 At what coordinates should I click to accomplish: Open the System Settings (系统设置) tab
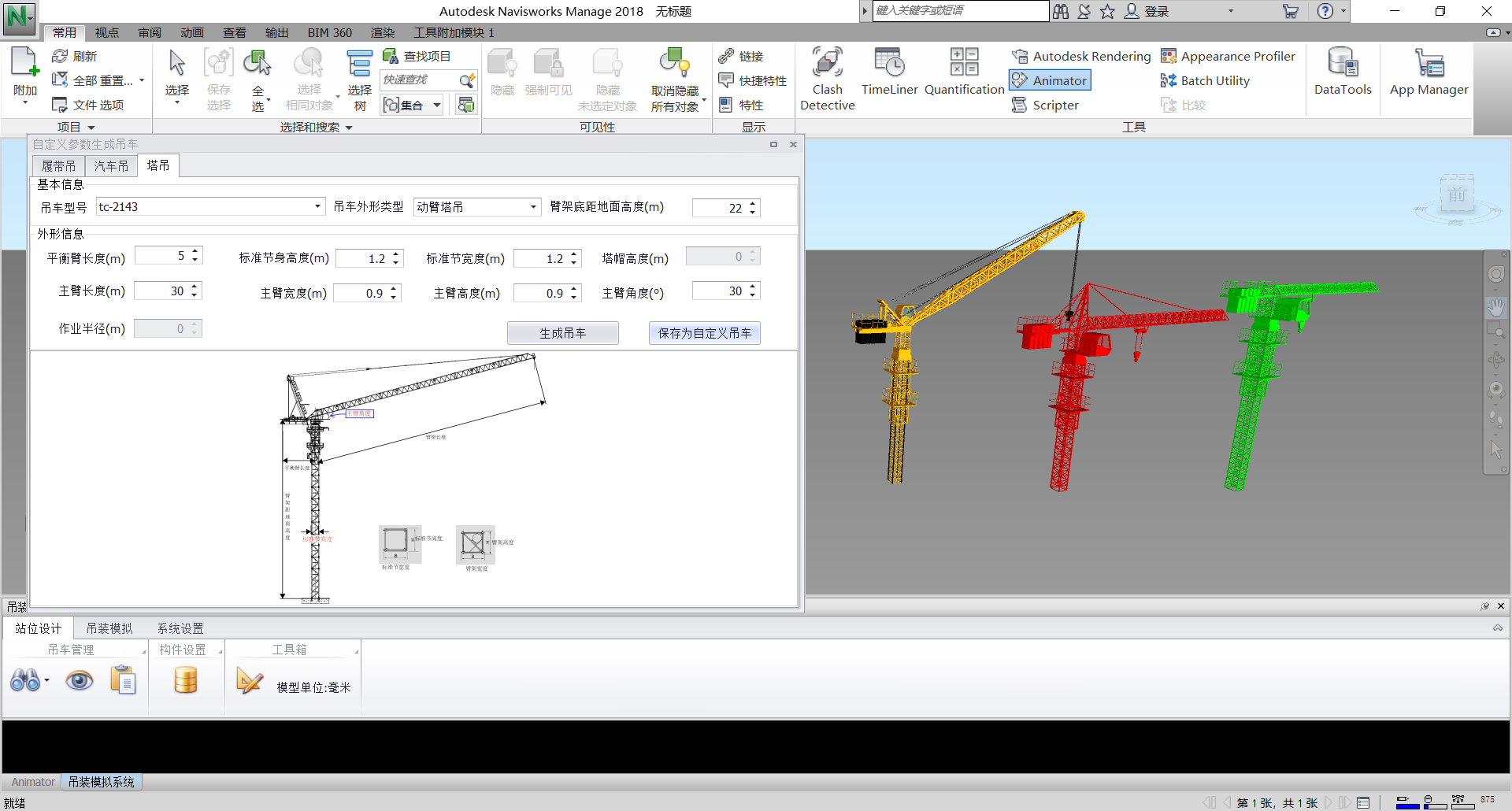click(180, 628)
